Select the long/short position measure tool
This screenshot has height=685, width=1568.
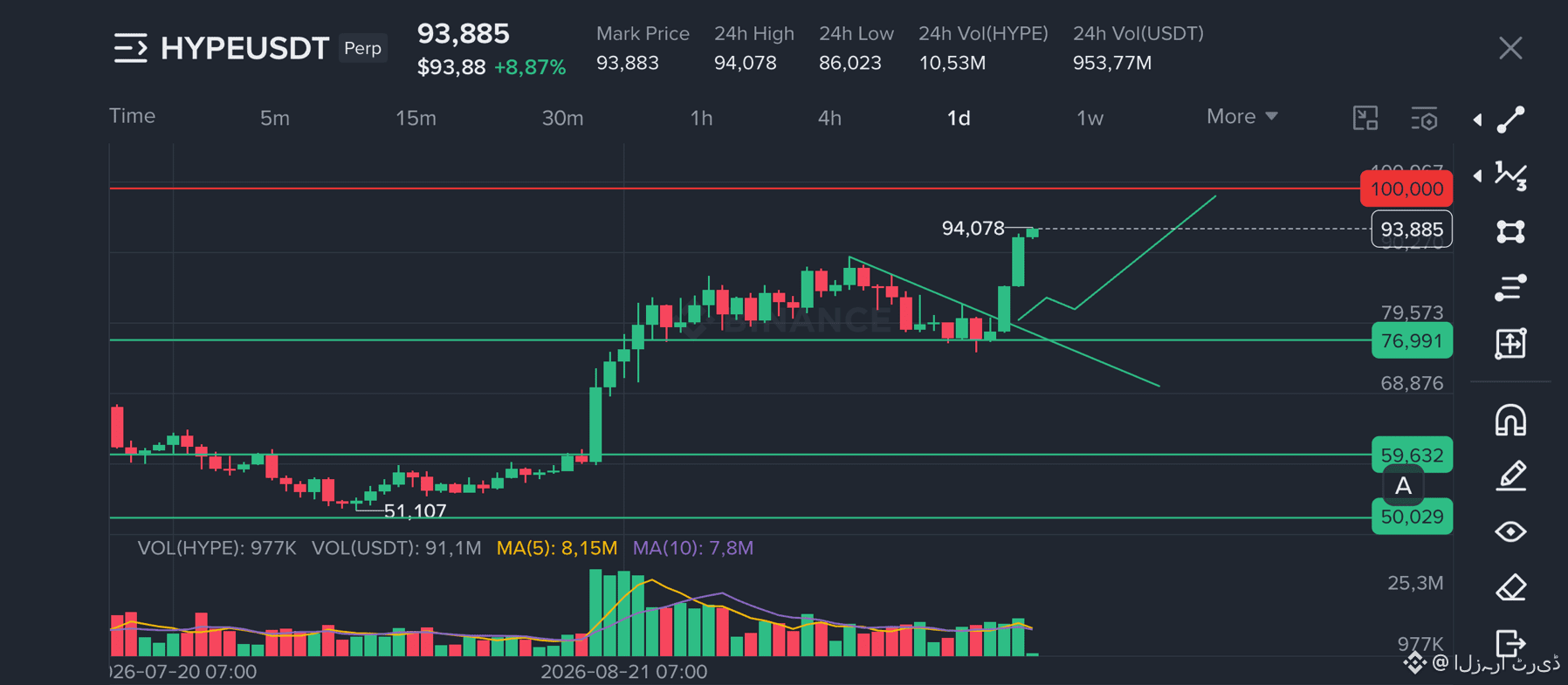(x=1510, y=343)
